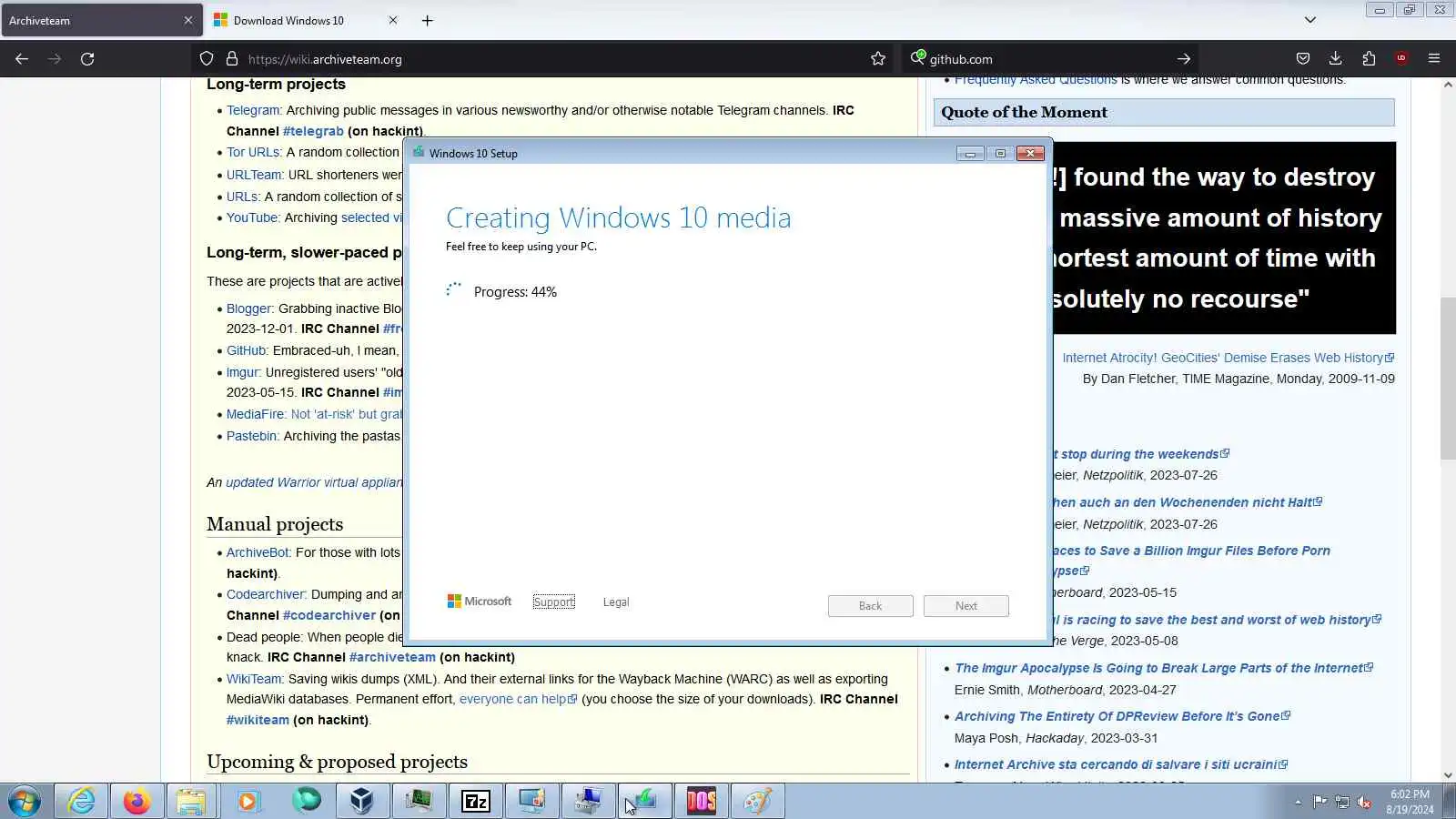Open the Windows Start menu orb
The image size is (1456, 819).
click(x=25, y=802)
